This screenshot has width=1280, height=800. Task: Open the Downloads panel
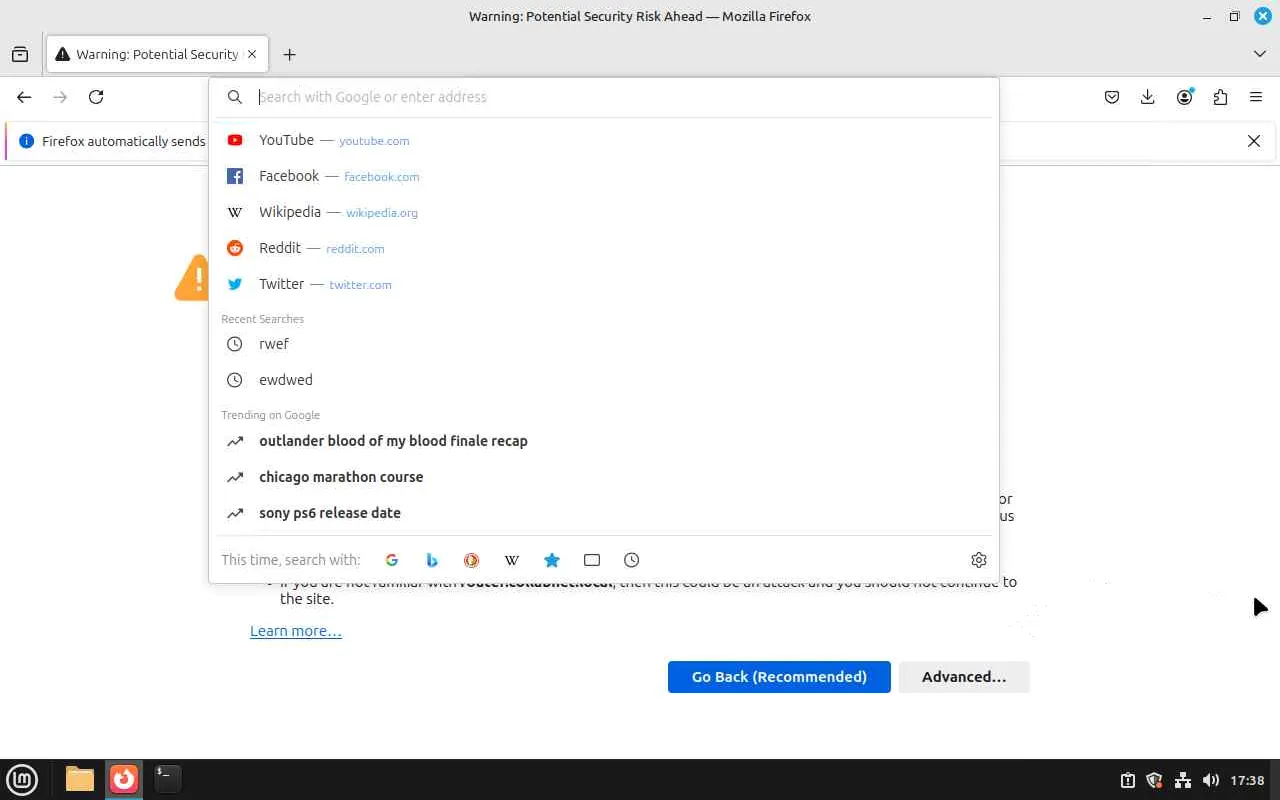click(x=1148, y=97)
